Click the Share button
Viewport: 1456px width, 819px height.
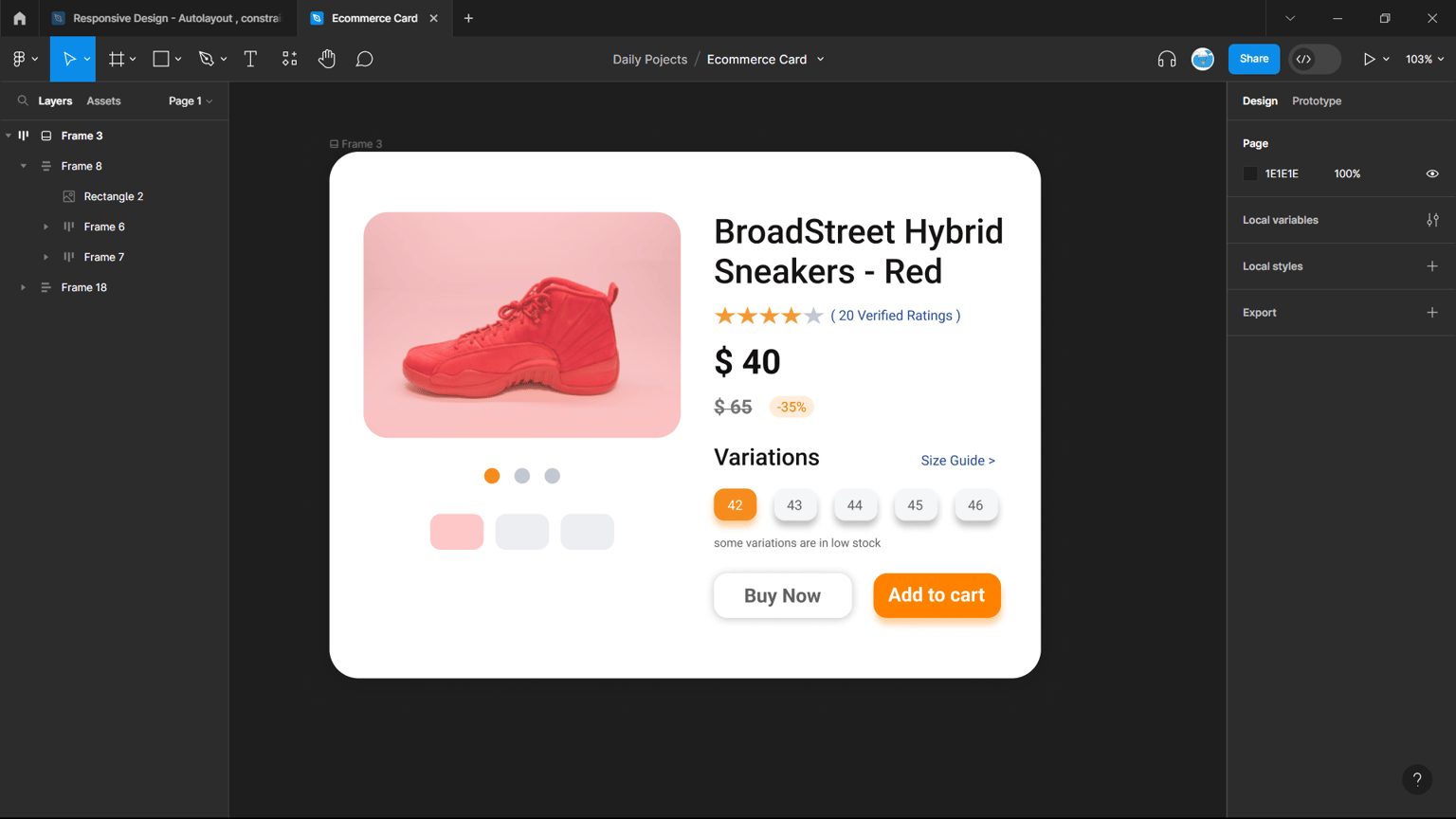(1254, 59)
